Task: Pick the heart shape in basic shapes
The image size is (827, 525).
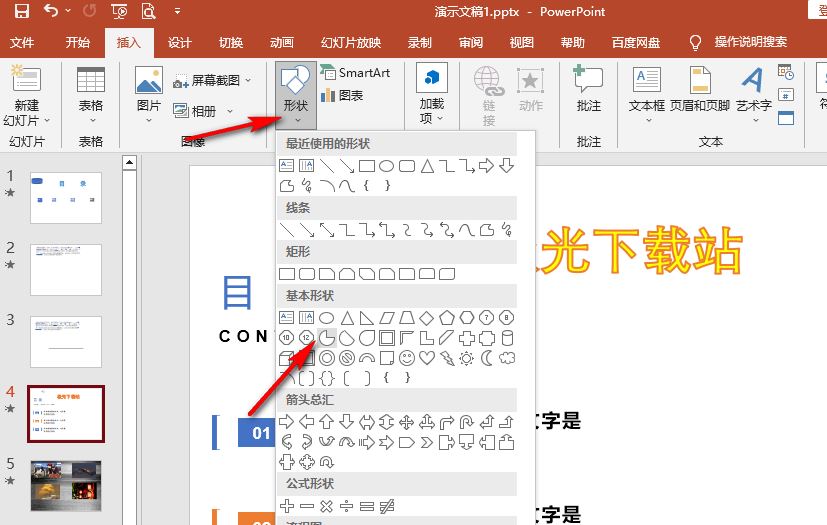Action: 426,357
